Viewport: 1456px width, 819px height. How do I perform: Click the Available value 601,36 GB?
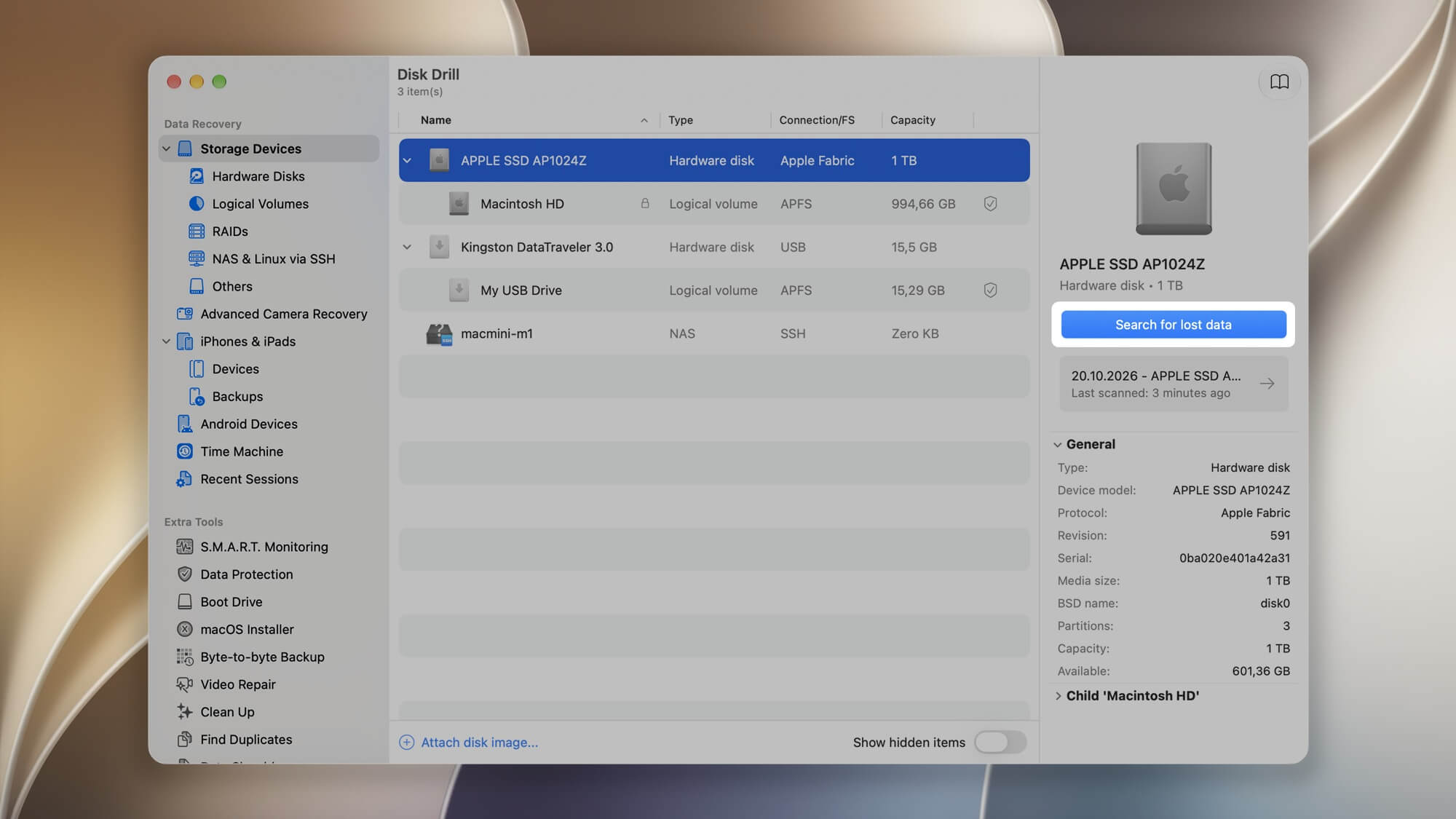[x=1261, y=671]
